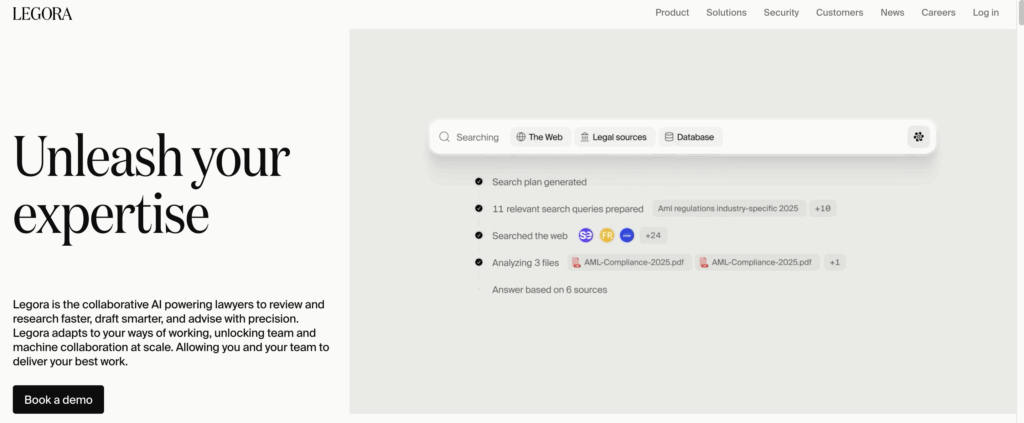Click the purple circular source icon
1024x423 pixels.
coord(586,236)
